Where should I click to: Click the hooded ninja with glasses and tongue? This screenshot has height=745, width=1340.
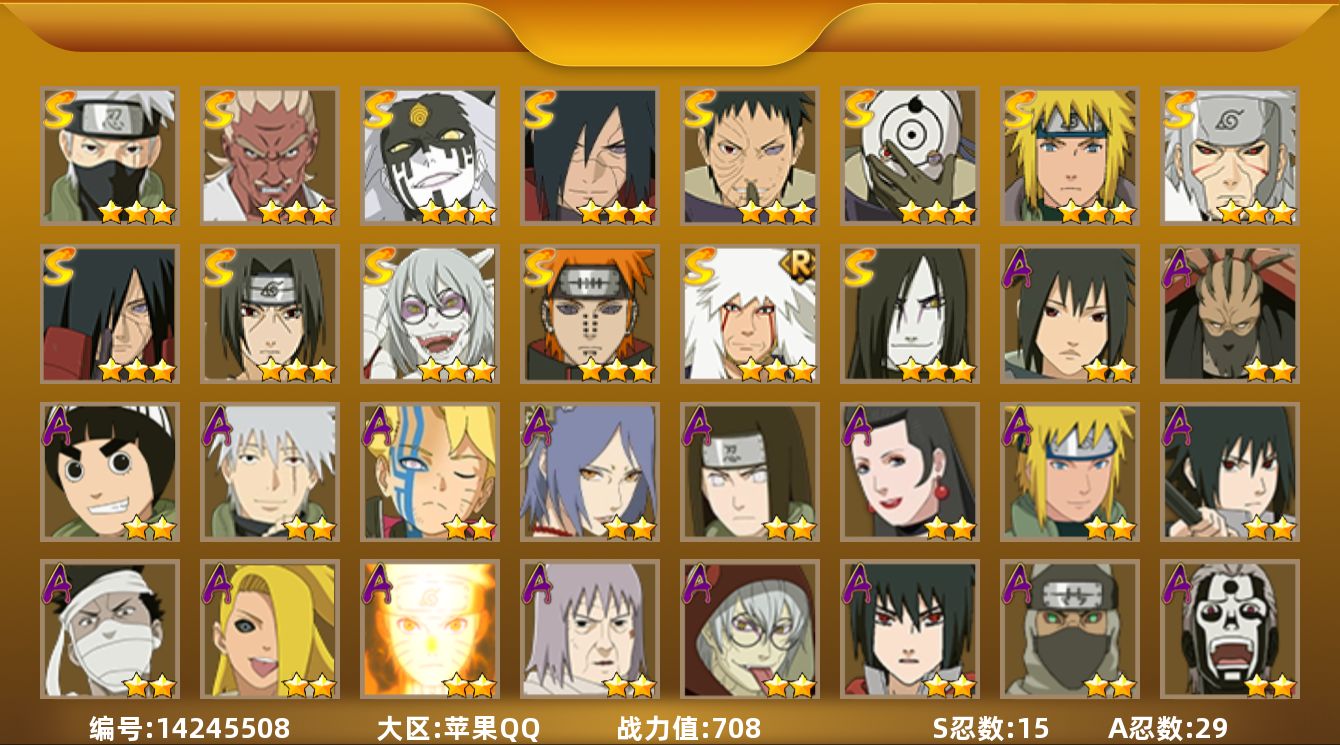coord(750,629)
